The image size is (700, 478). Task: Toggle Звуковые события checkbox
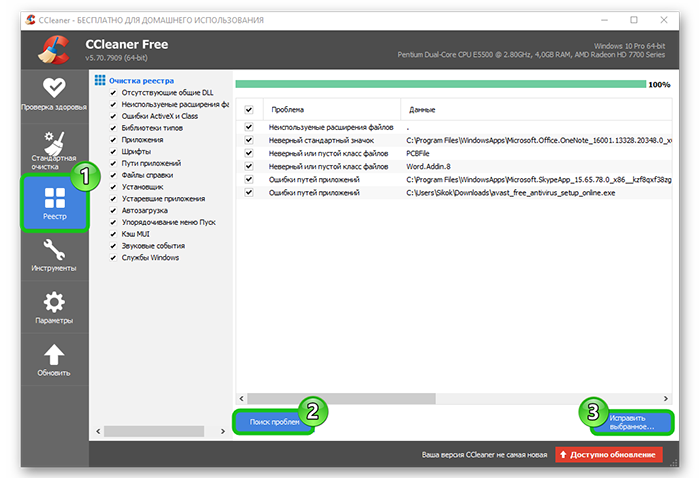click(113, 246)
